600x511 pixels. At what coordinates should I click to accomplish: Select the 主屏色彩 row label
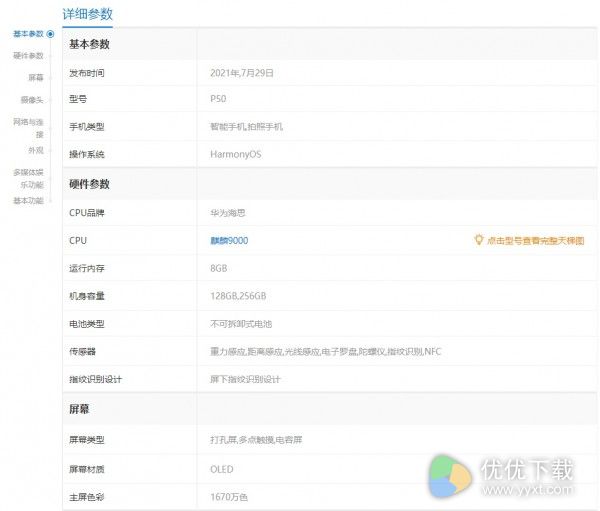pos(87,497)
